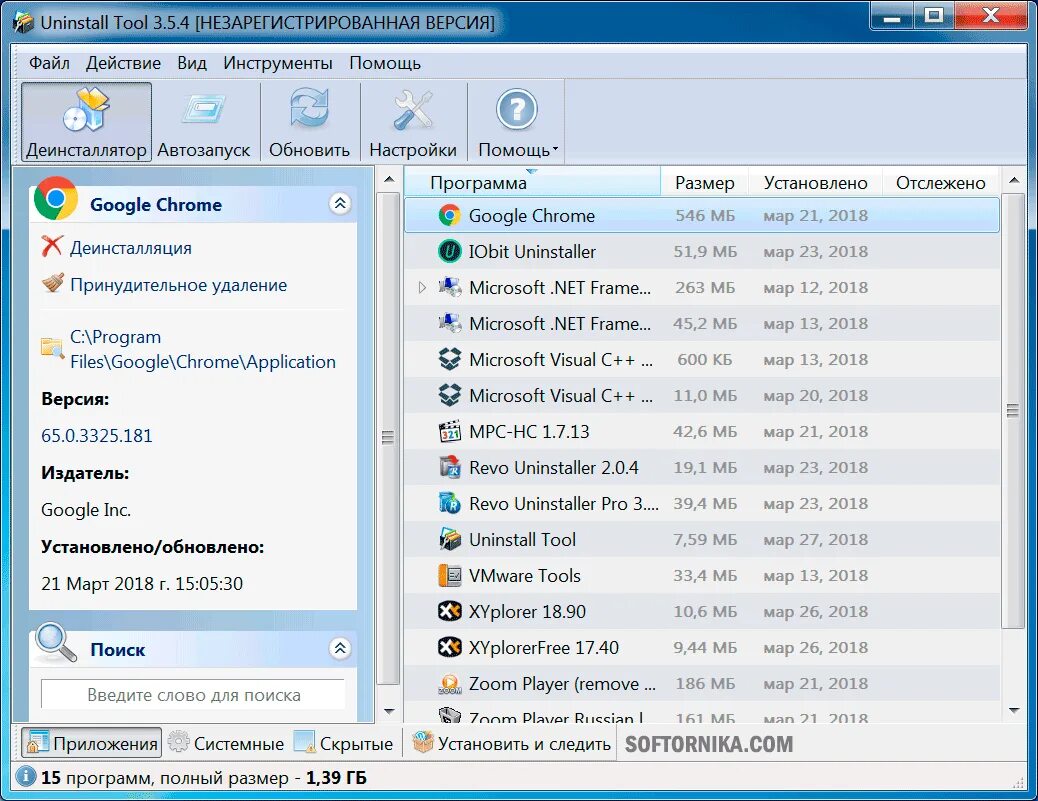Click the Revo Uninstaller 2.0.4 icon
This screenshot has height=801, width=1038.
(449, 467)
